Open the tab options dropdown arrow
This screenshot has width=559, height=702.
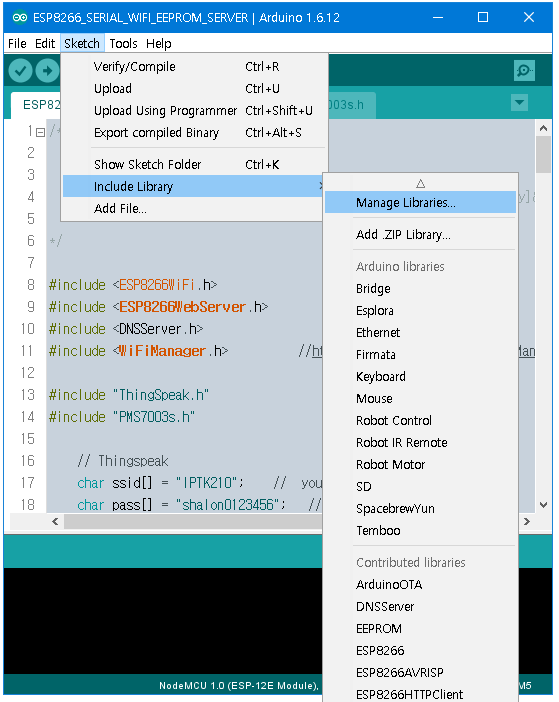click(519, 103)
